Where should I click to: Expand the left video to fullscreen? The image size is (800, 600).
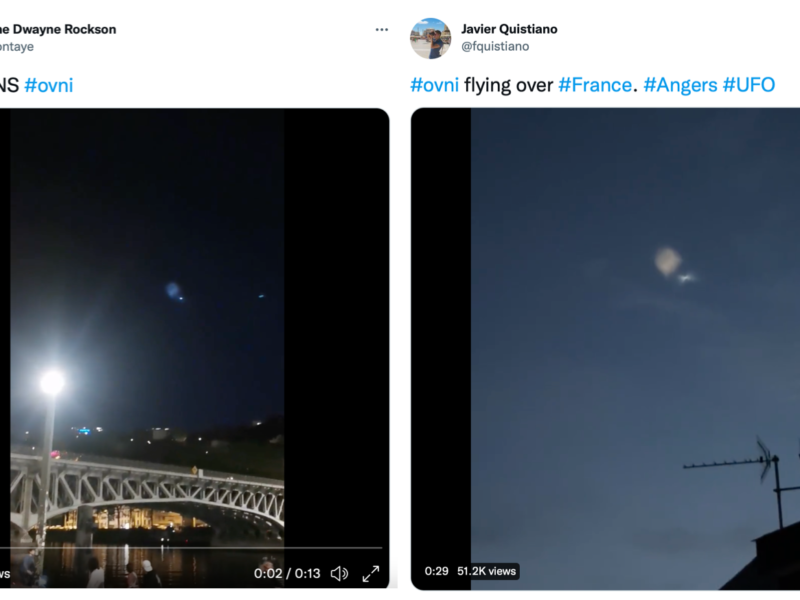370,573
